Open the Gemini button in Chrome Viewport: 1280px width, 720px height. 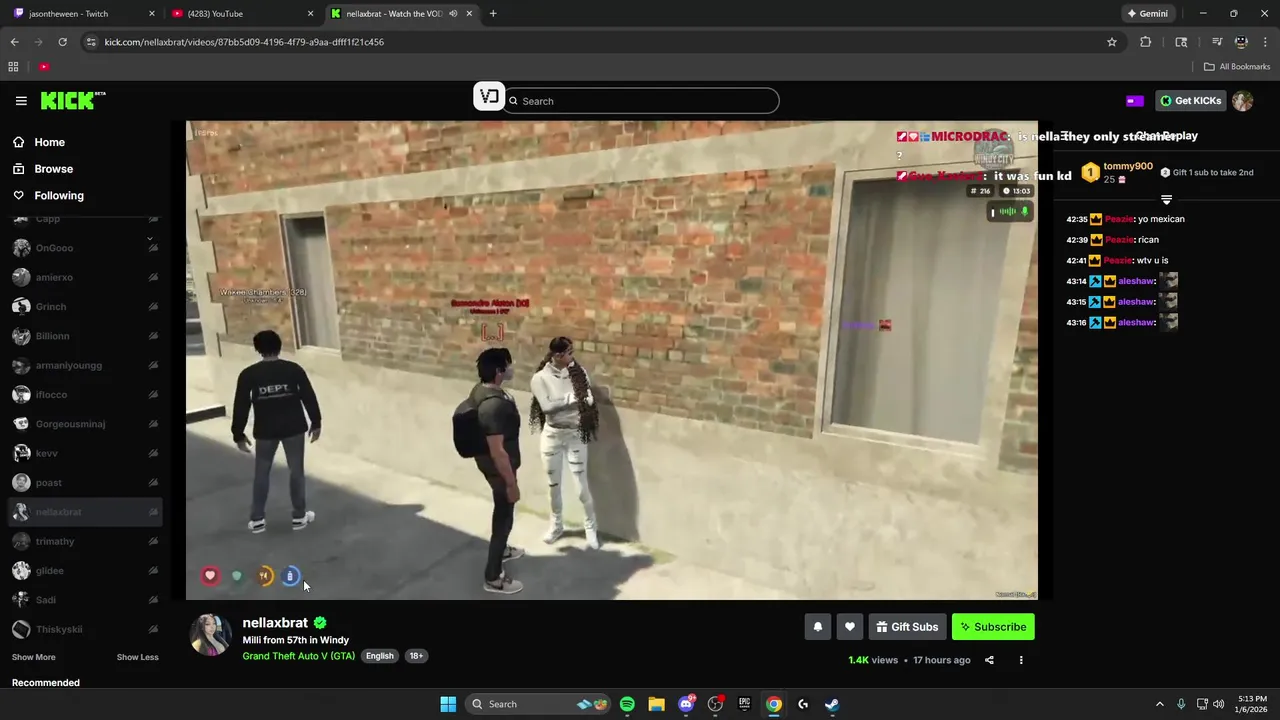(x=1147, y=14)
